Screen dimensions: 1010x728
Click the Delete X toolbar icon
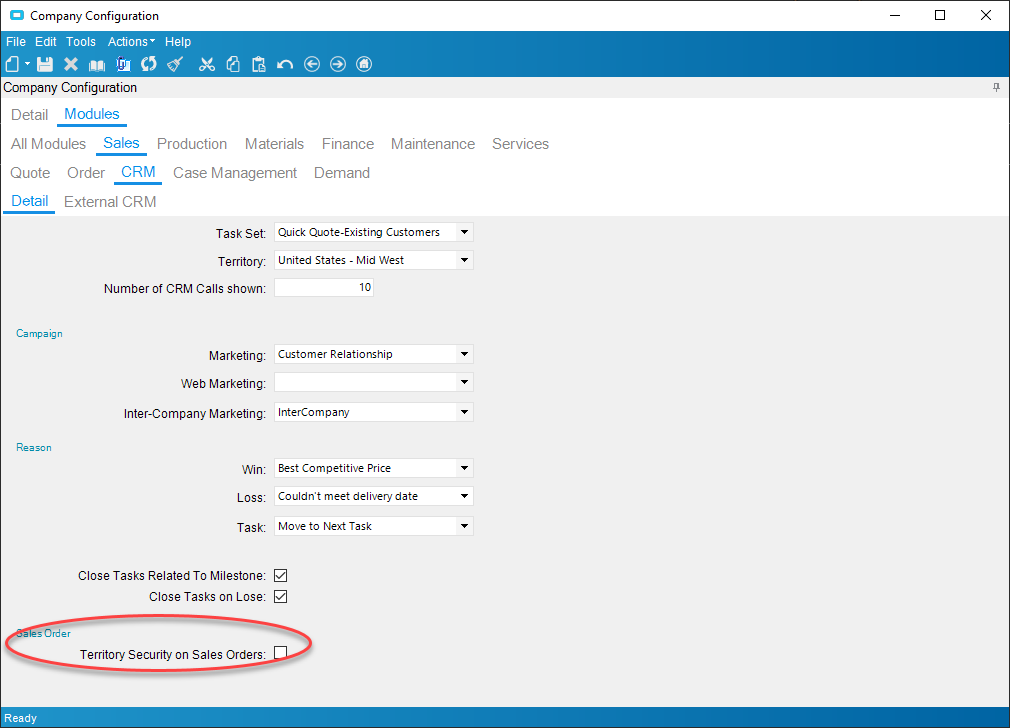coord(71,64)
